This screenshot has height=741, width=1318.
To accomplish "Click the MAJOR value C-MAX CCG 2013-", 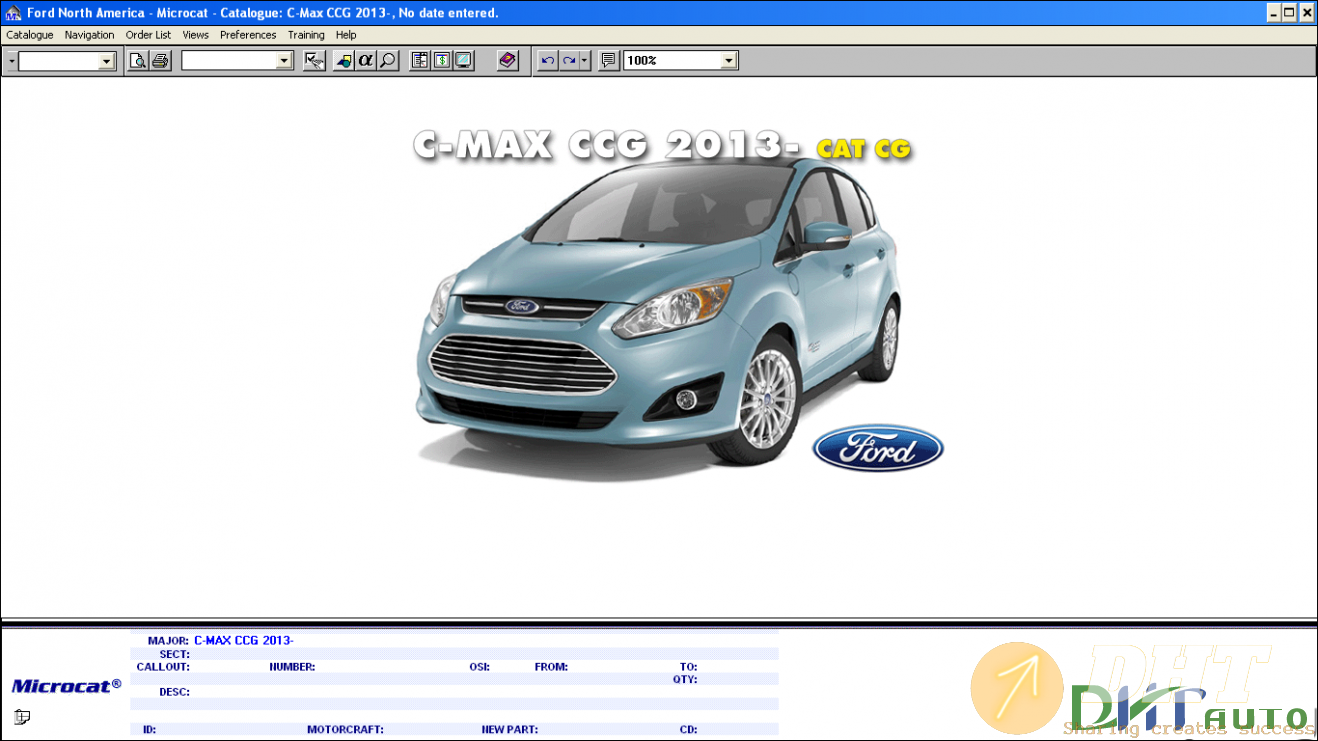I will point(243,640).
